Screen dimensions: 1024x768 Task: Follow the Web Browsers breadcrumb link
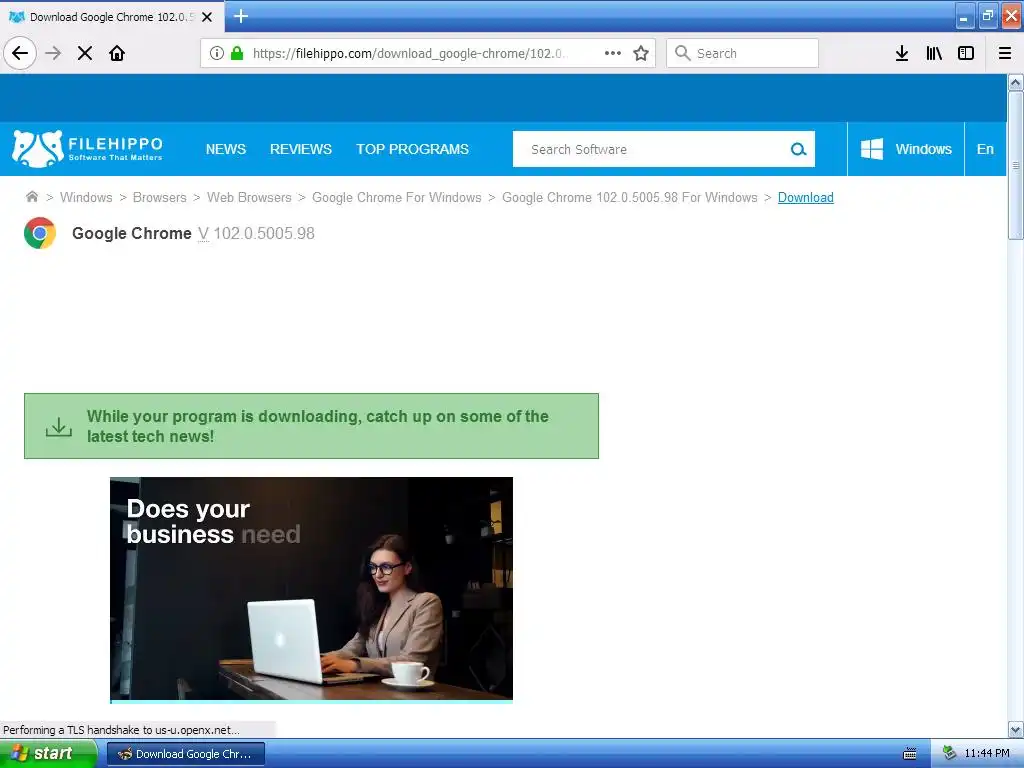(249, 197)
